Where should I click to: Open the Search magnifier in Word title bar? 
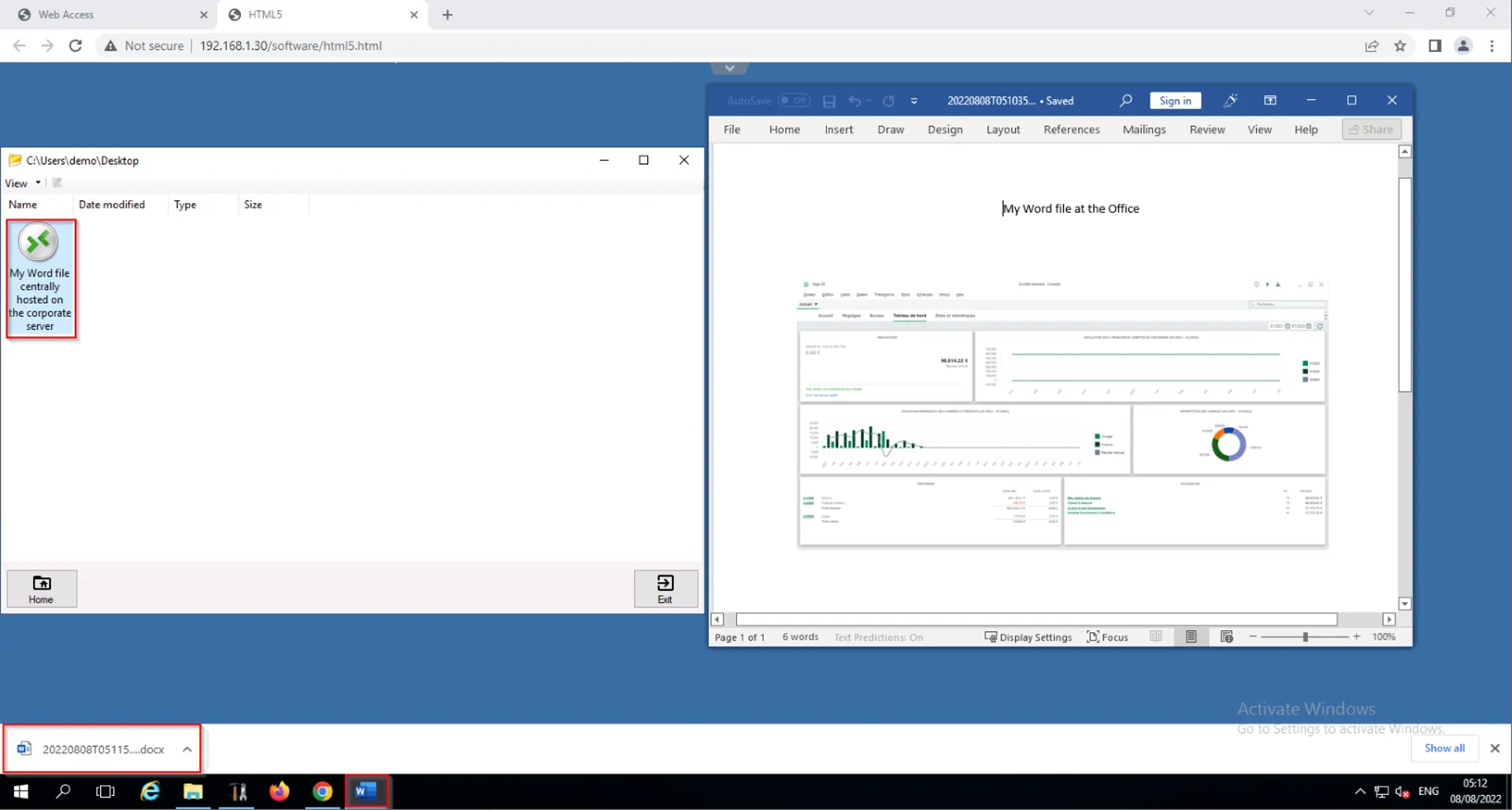[1125, 101]
